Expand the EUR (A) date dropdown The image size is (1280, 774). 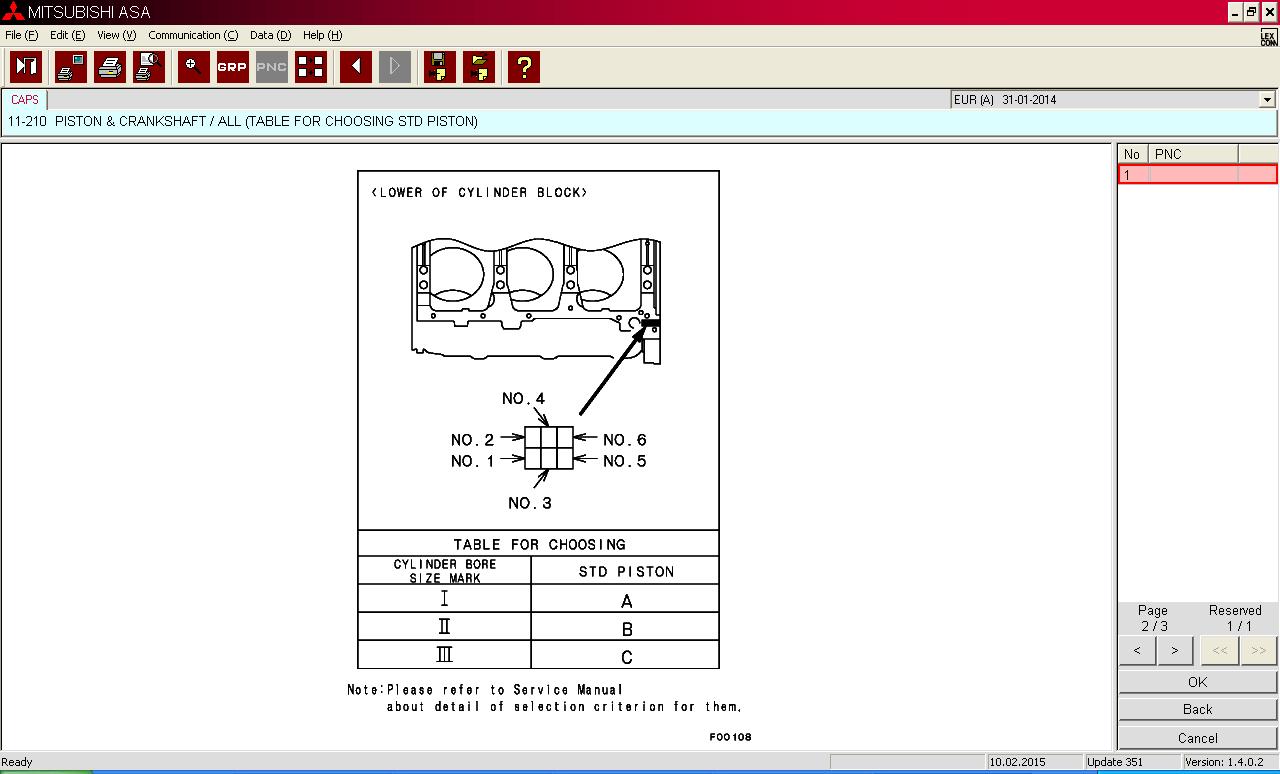[x=1267, y=100]
